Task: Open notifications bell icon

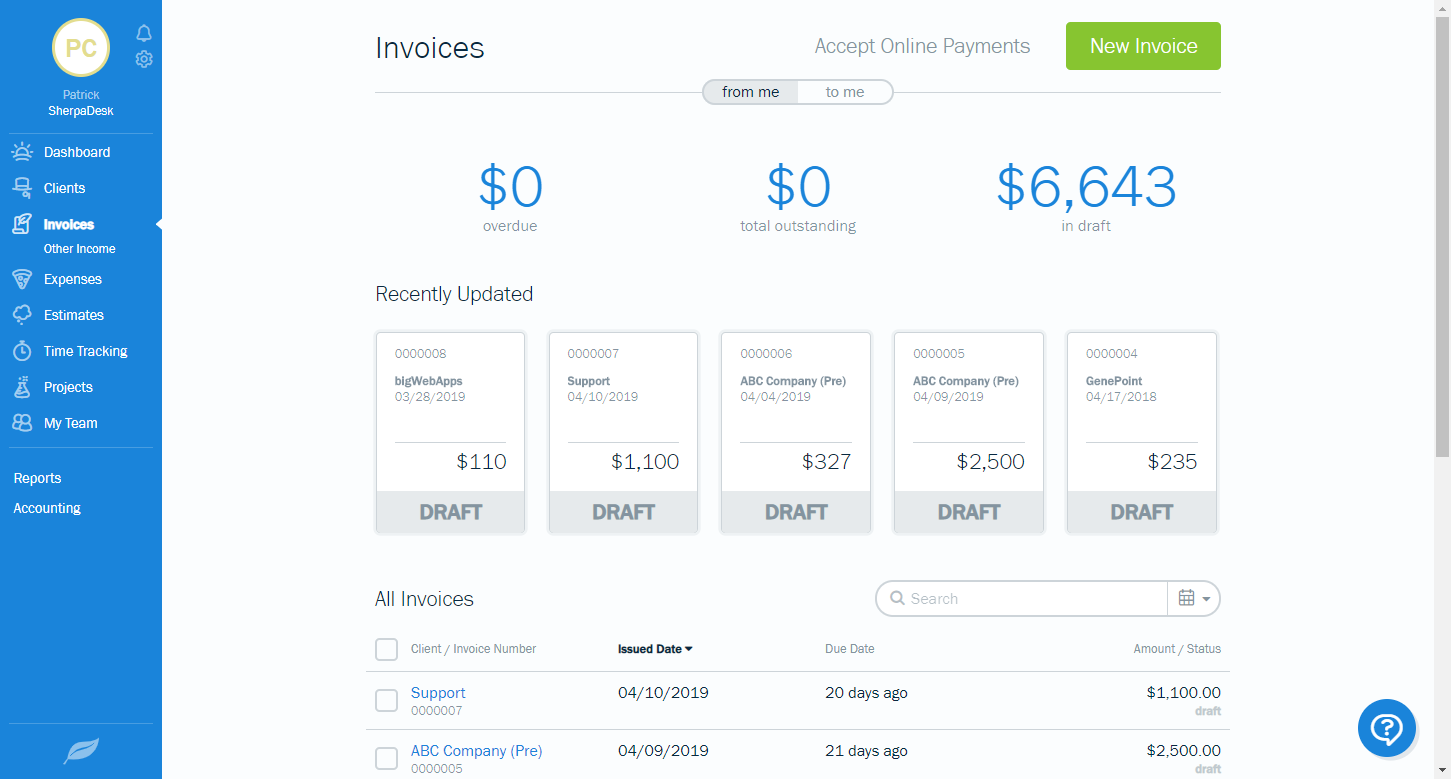Action: pyautogui.click(x=144, y=34)
